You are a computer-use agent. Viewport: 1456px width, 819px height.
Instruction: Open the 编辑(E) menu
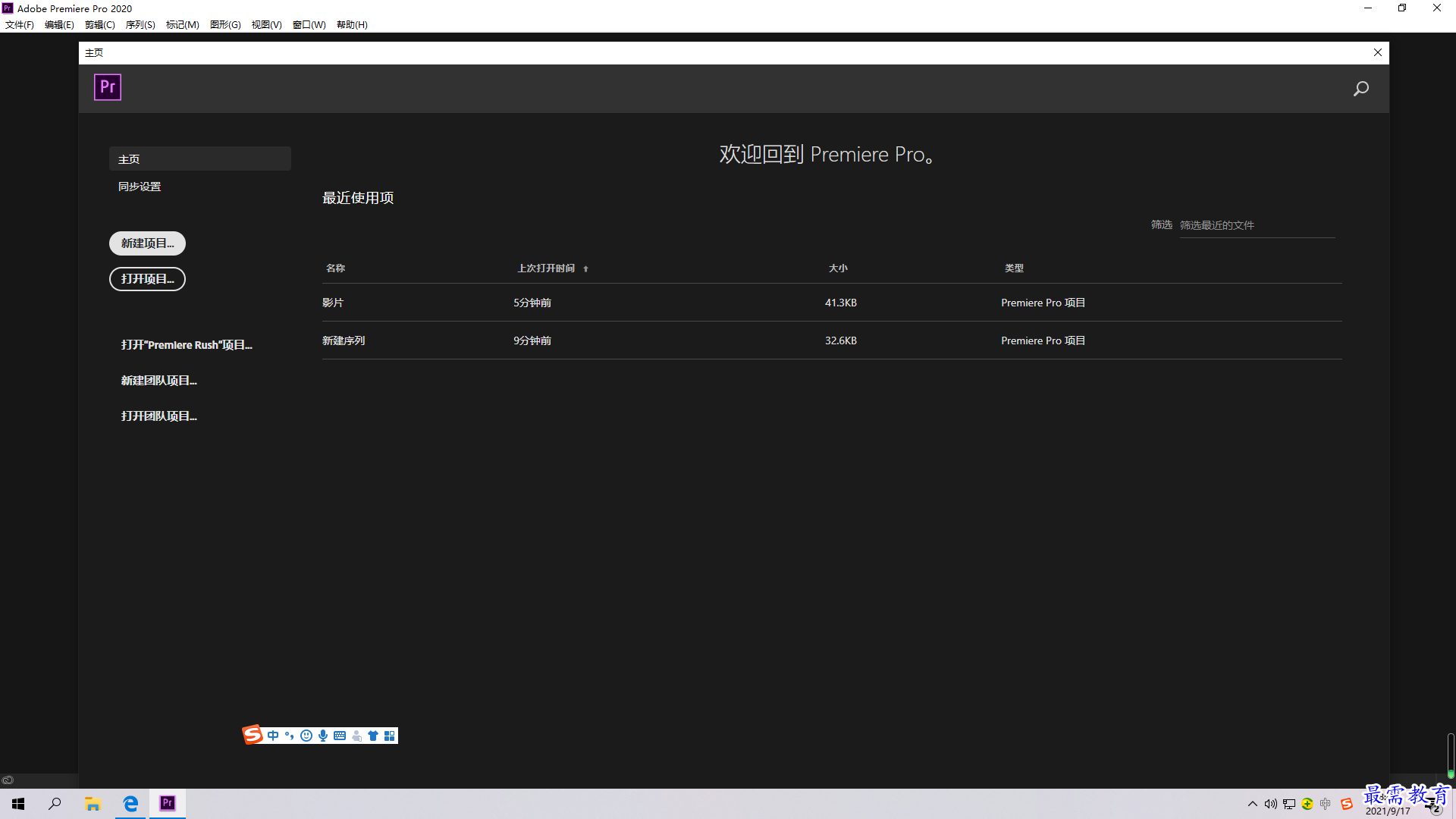click(59, 24)
